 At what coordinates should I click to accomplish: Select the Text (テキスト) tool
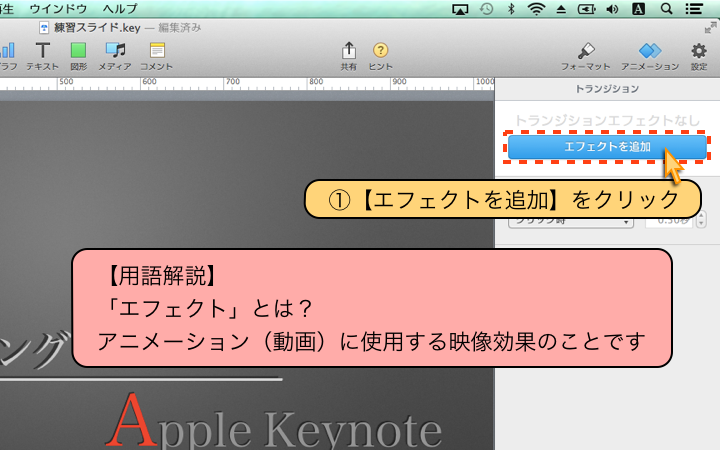(42, 56)
